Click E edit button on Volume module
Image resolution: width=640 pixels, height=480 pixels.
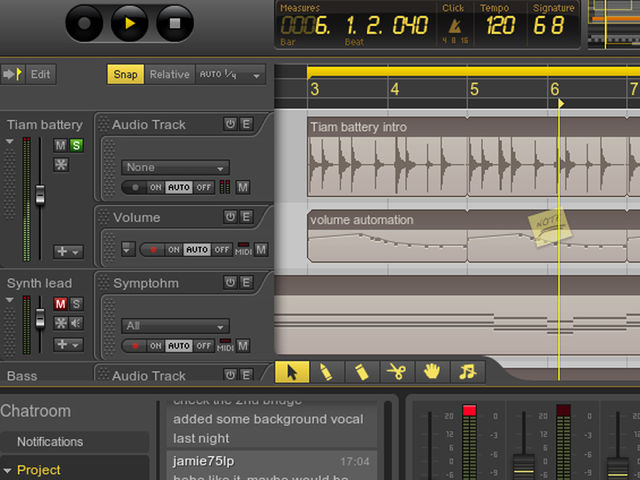coord(246,217)
